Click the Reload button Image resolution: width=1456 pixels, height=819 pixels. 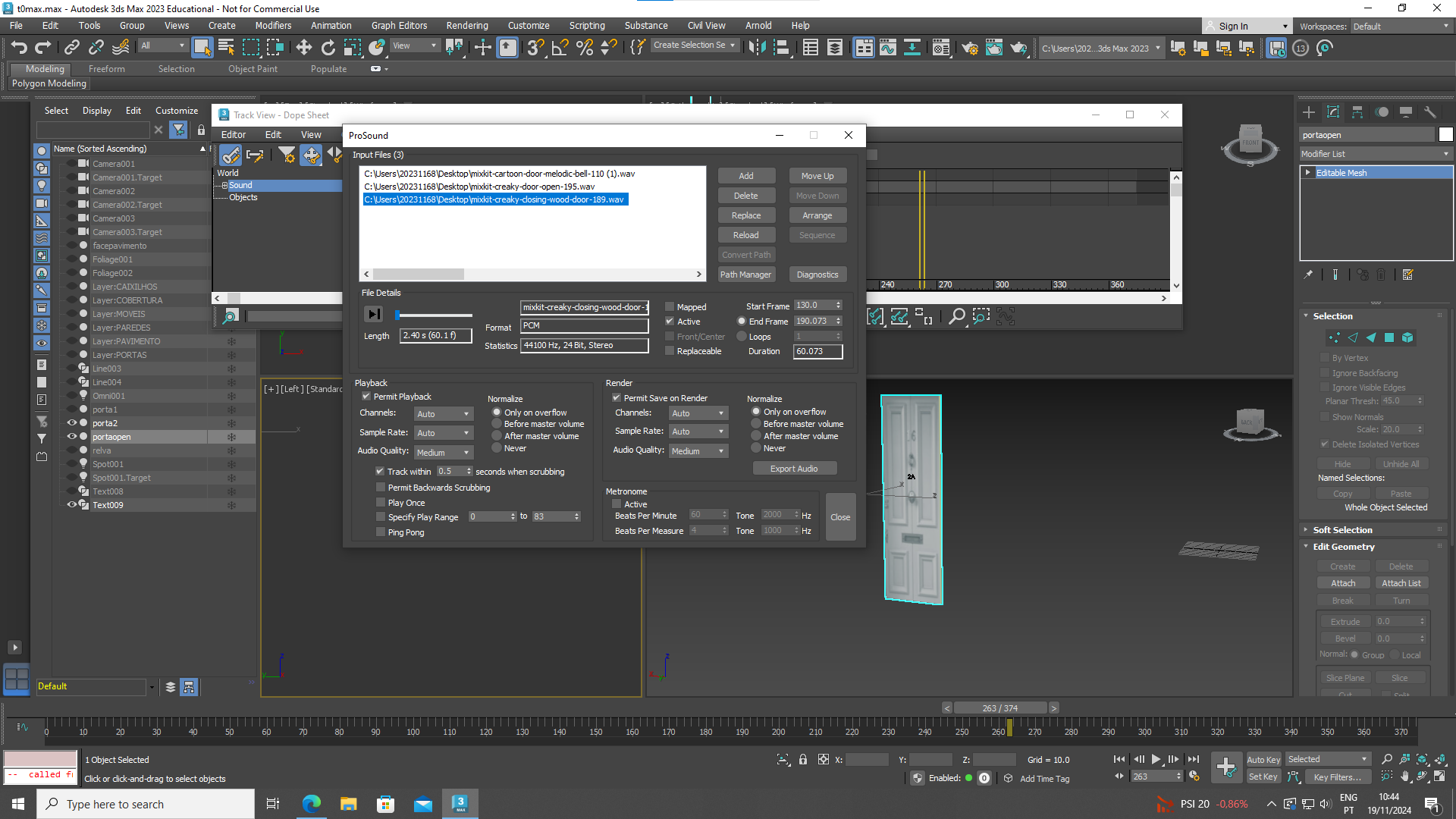[x=746, y=235]
